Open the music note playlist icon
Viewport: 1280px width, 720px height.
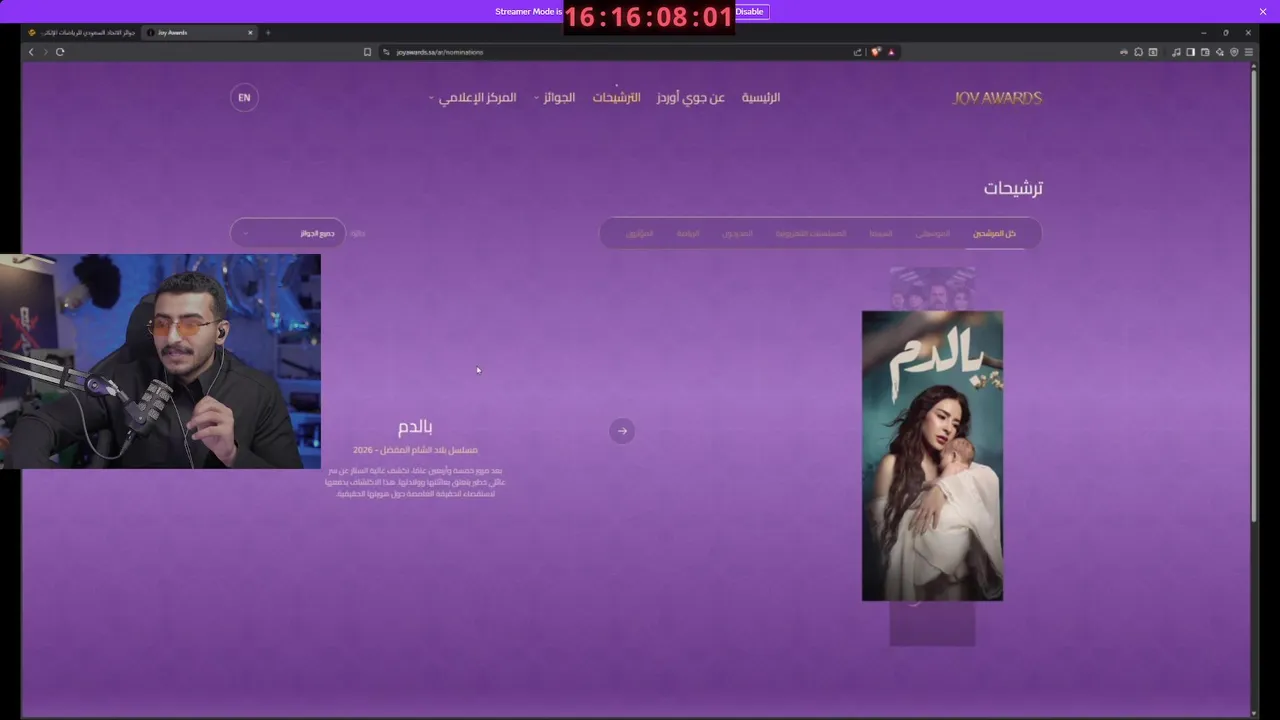click(x=1176, y=52)
